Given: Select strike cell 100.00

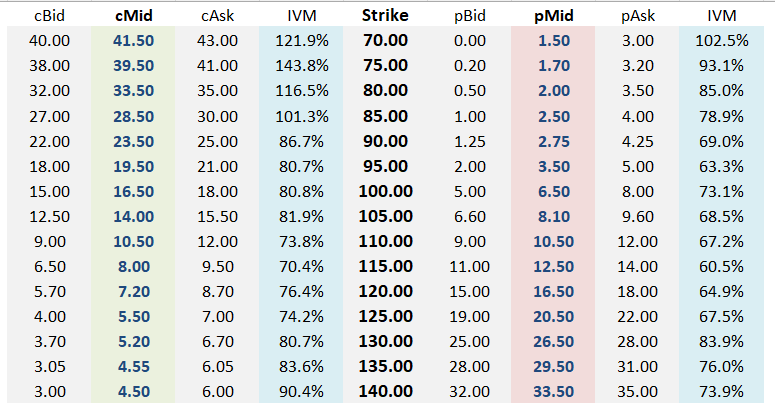Looking at the screenshot, I should (x=386, y=191).
